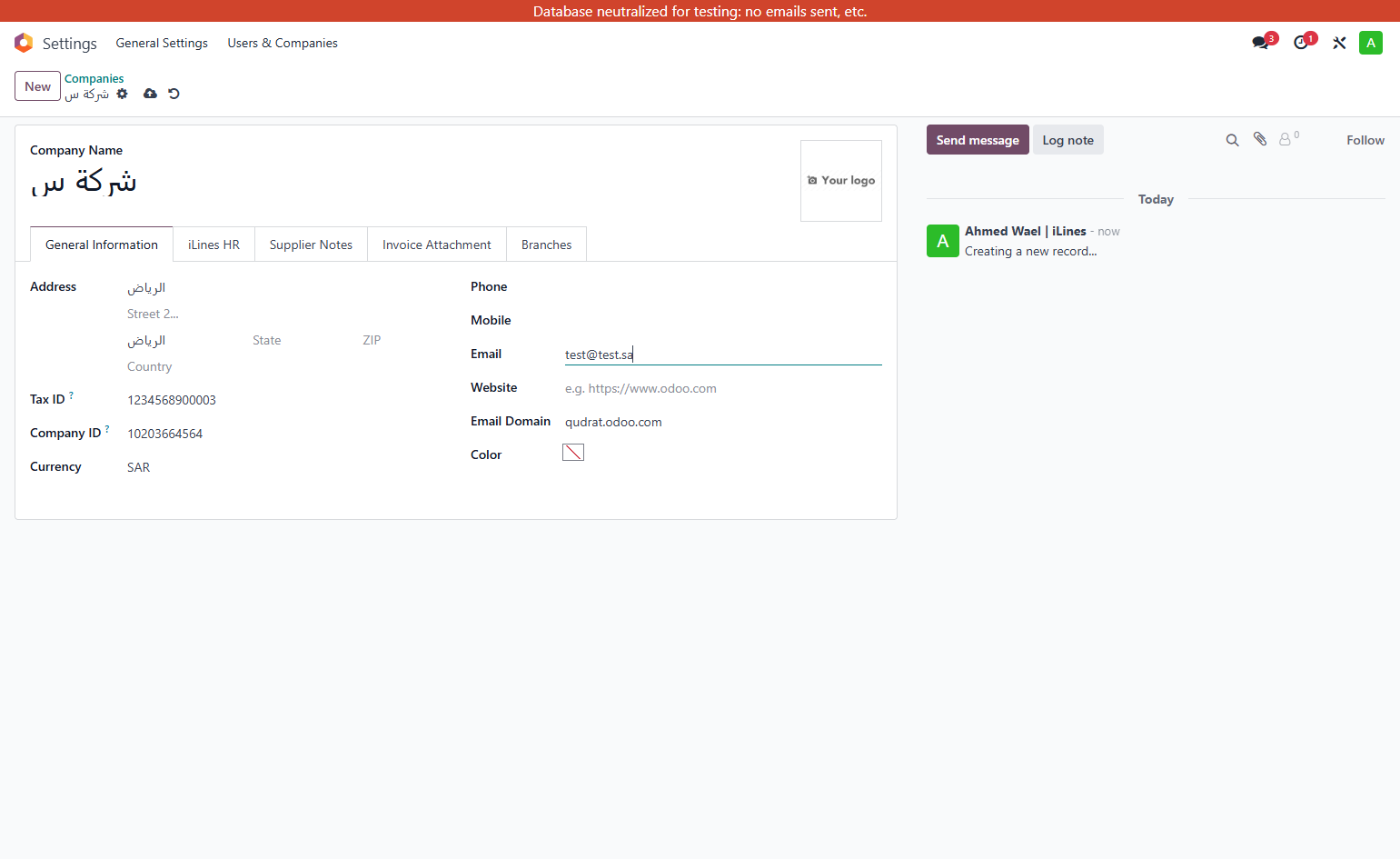Switch to the iLines HR tab
1400x859 pixels.
pos(213,245)
